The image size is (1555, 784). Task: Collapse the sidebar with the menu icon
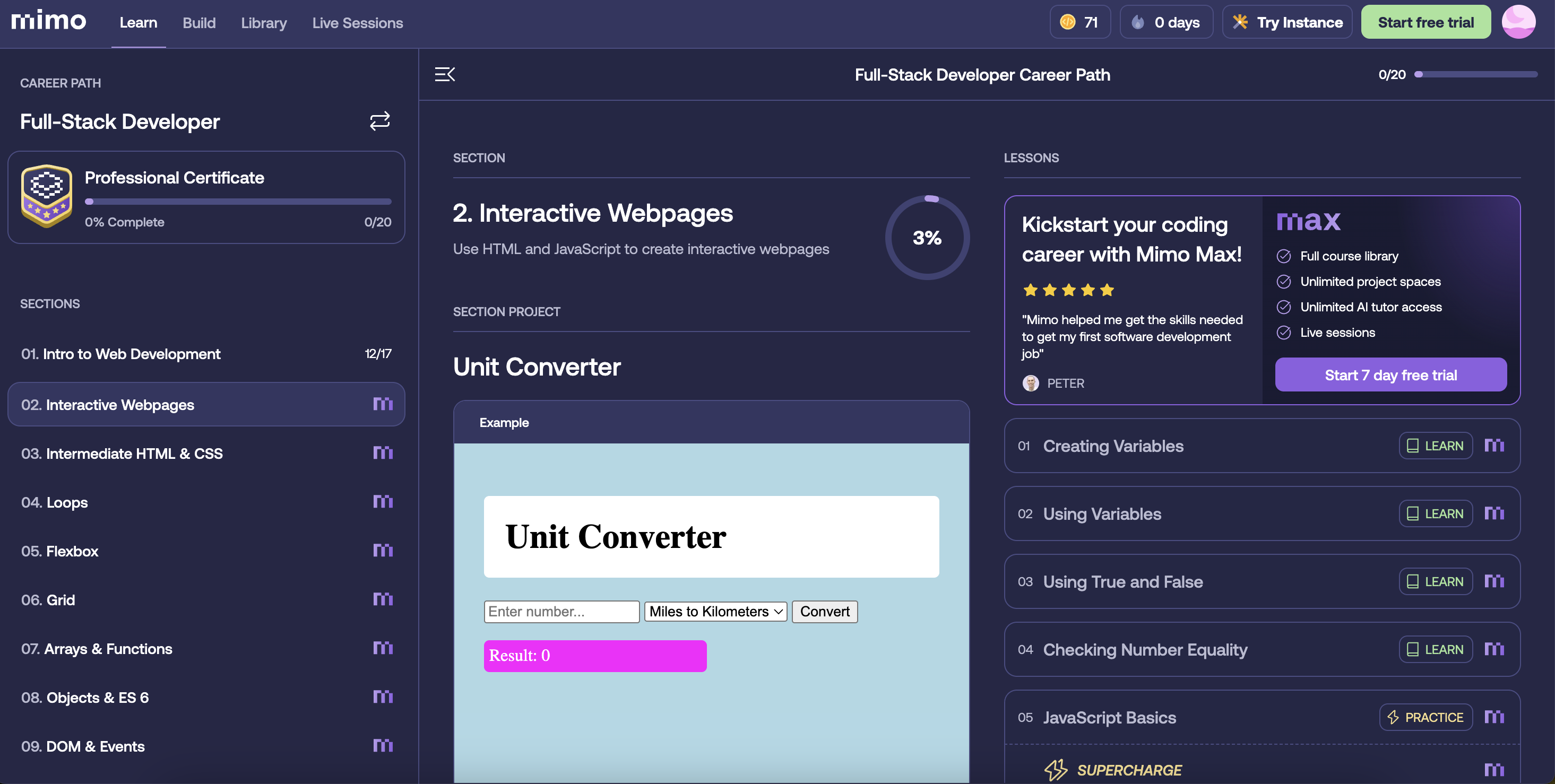(445, 74)
